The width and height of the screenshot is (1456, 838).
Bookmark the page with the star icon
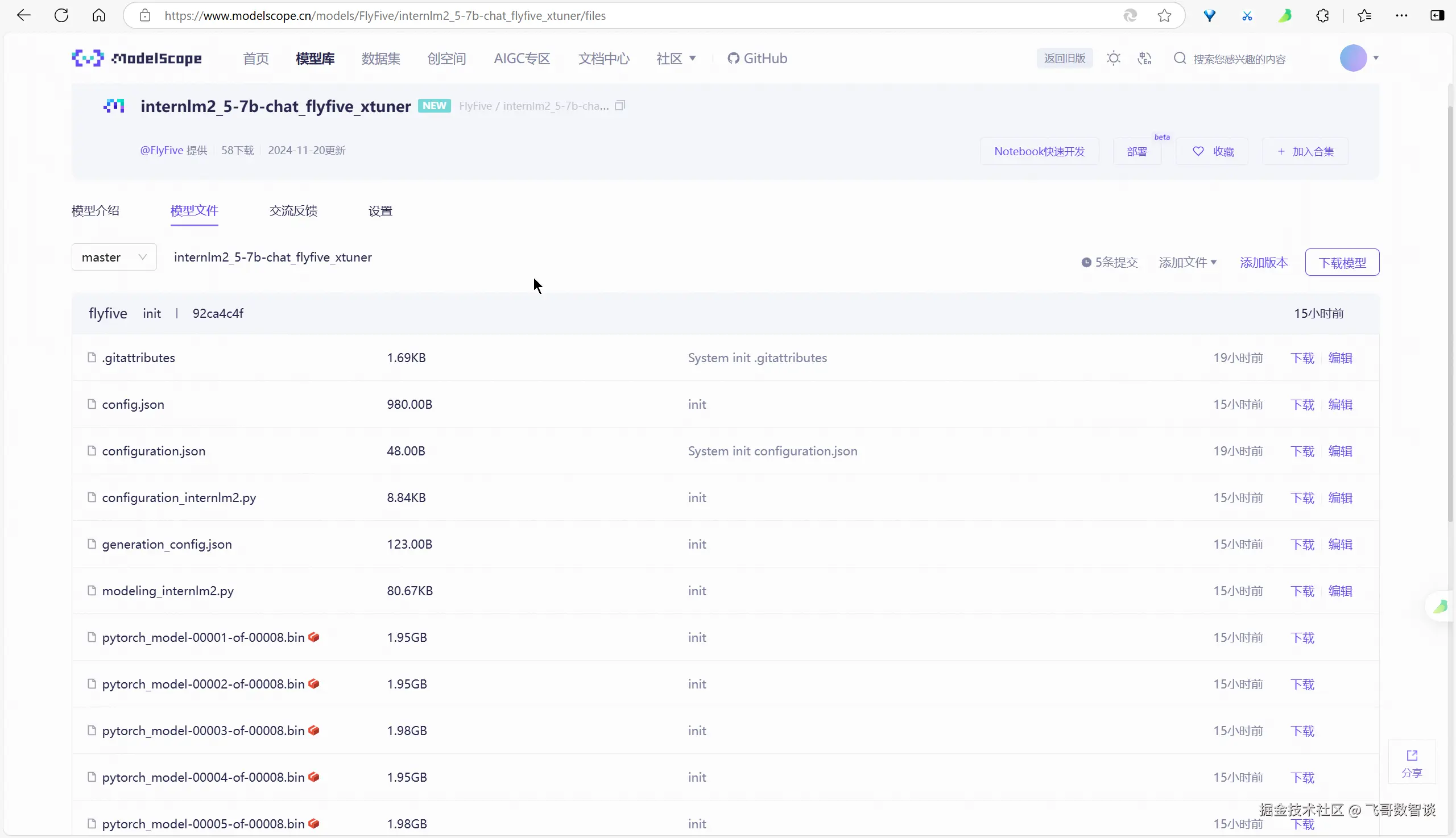[x=1164, y=15]
